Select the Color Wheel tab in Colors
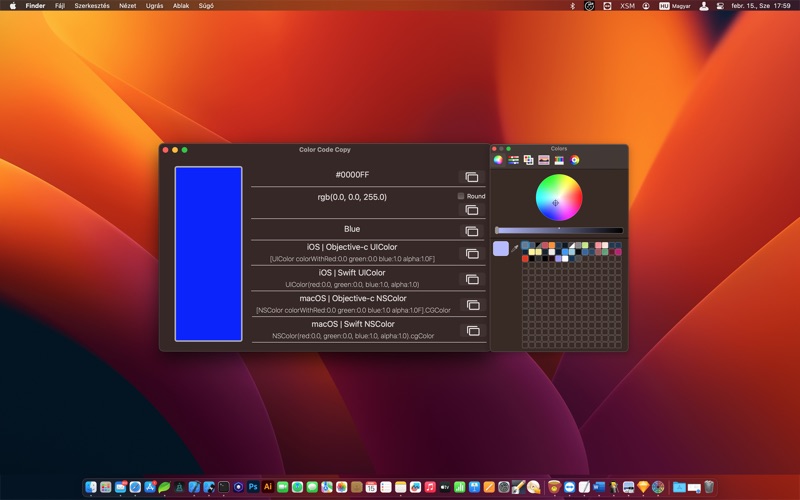 498,160
